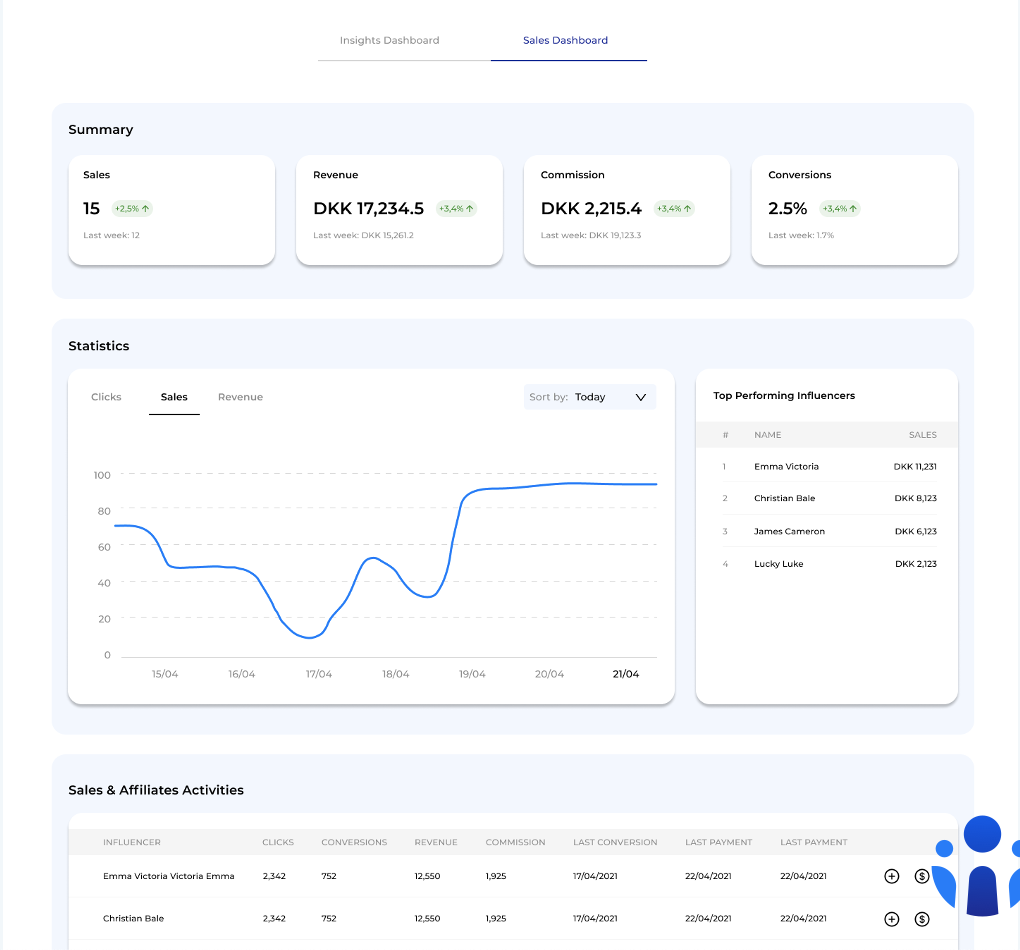This screenshot has width=1020, height=950.
Task: Switch to the Insights Dashboard tab
Action: pos(389,41)
